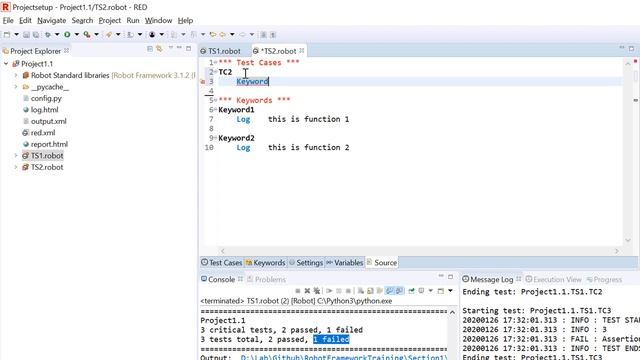Screen dimensions: 640x360
Task: Click the Display Selected Console icon
Action: pyautogui.click(x=421, y=291)
